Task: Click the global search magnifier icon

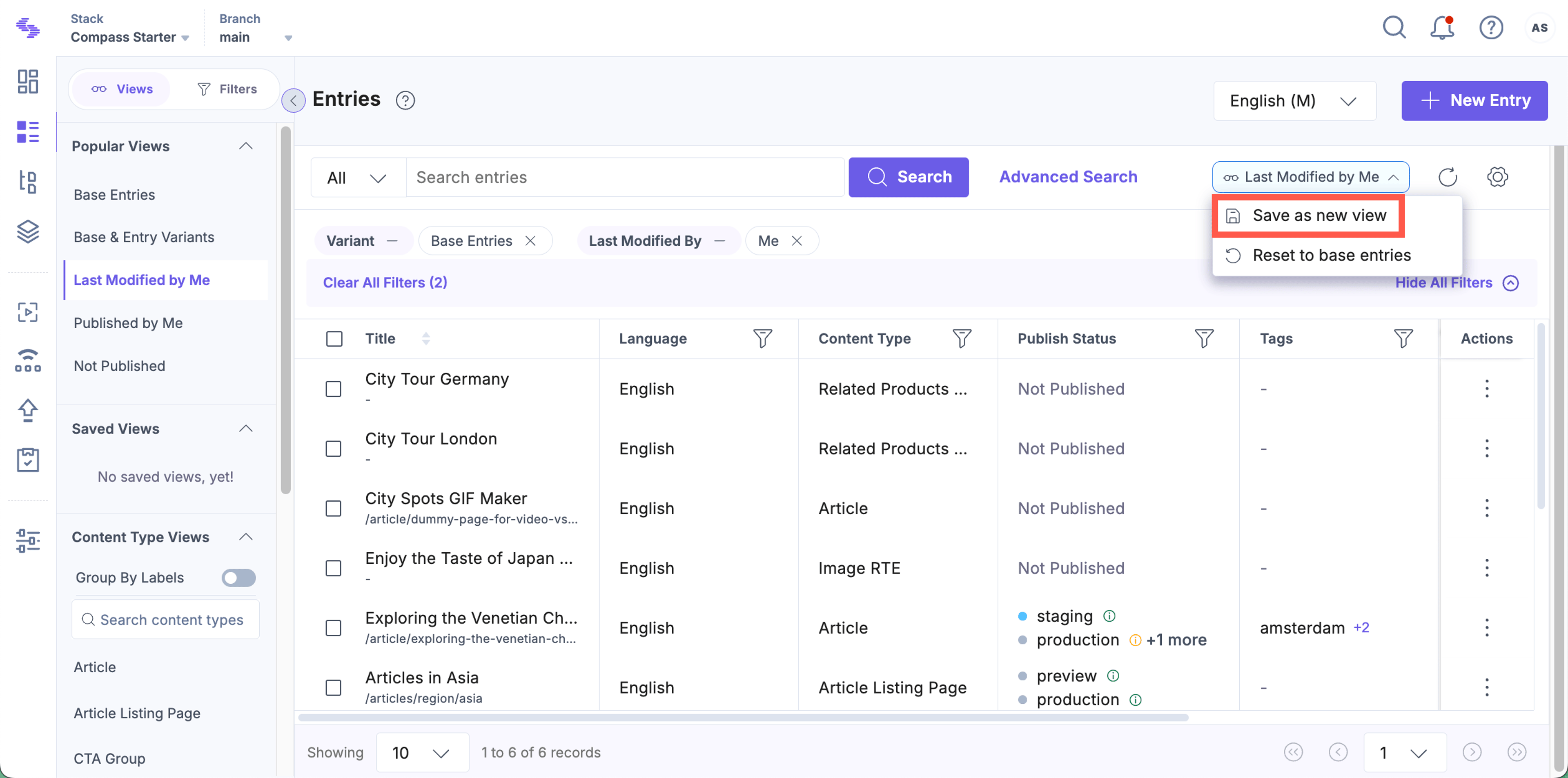Action: pyautogui.click(x=1394, y=27)
